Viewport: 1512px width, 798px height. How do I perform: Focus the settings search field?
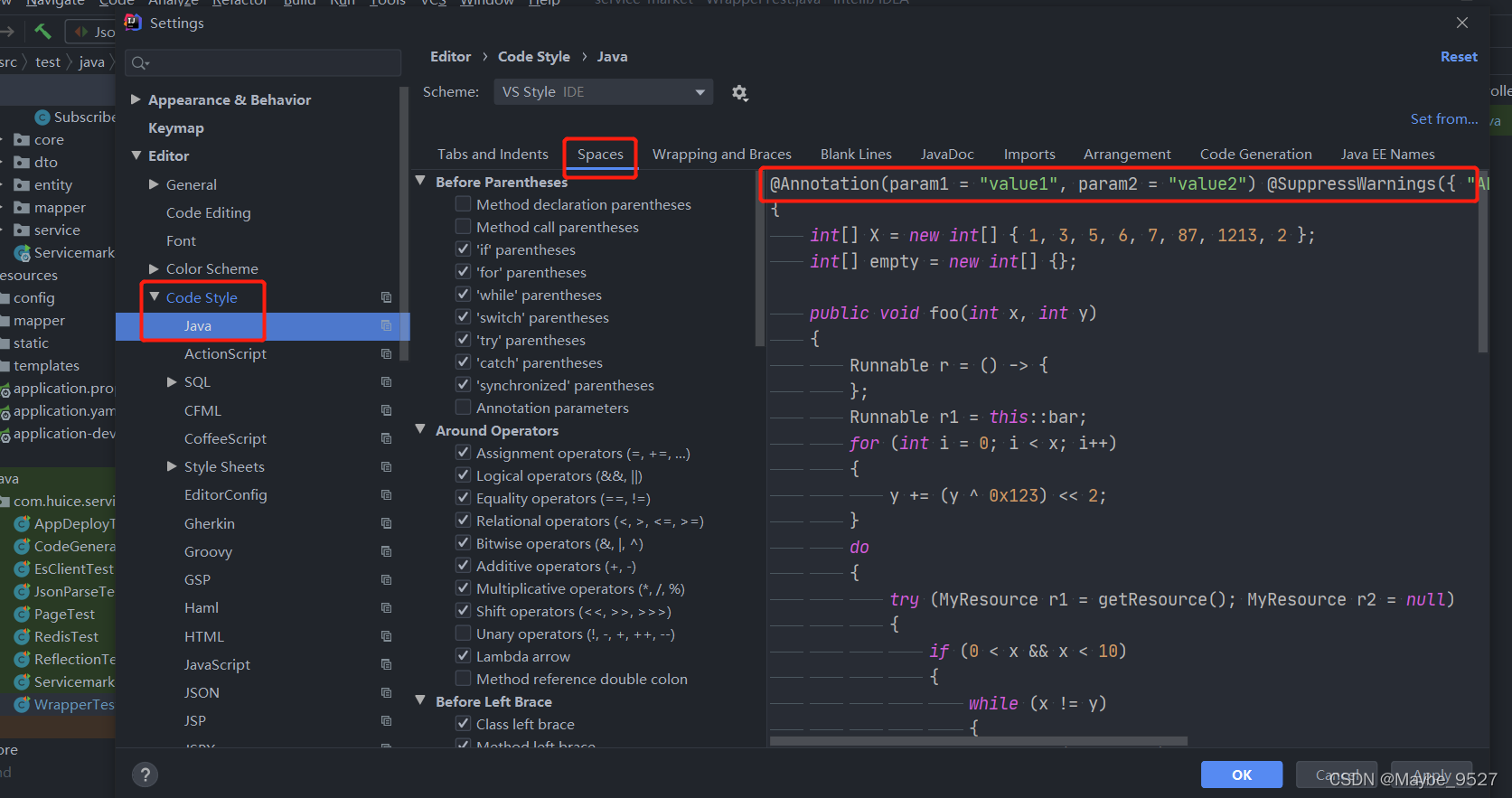pos(265,62)
